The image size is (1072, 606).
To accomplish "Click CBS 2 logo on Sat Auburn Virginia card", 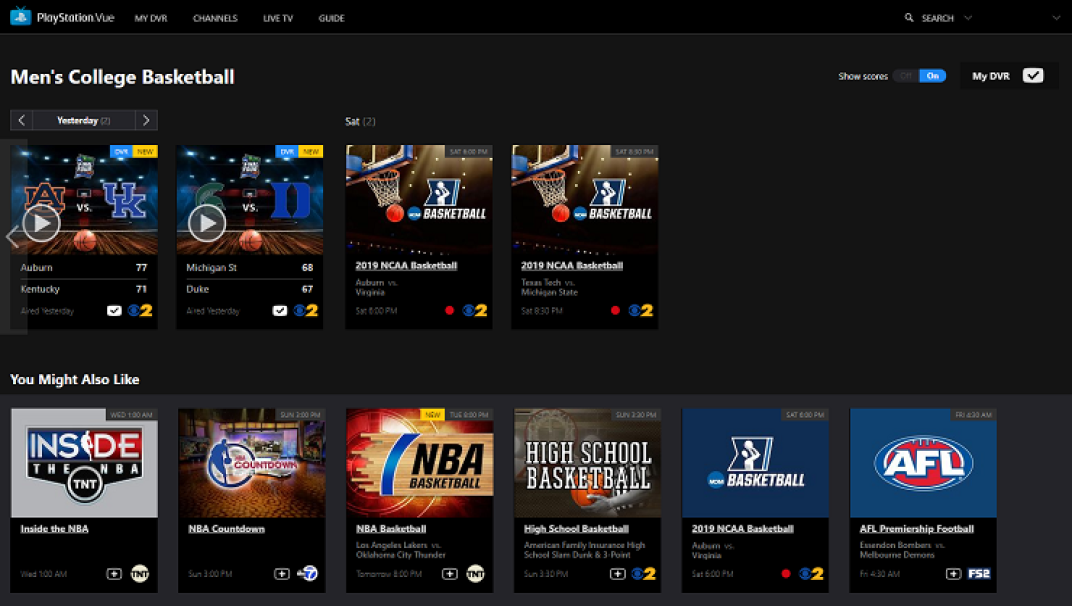I will [x=475, y=311].
